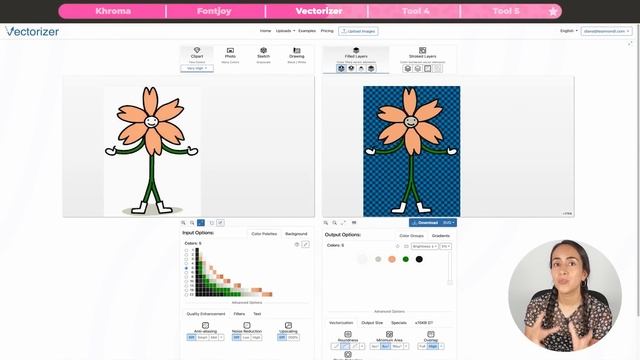This screenshot has height=360, width=640.
Task: Zoom out on the output image
Action: coord(334,223)
